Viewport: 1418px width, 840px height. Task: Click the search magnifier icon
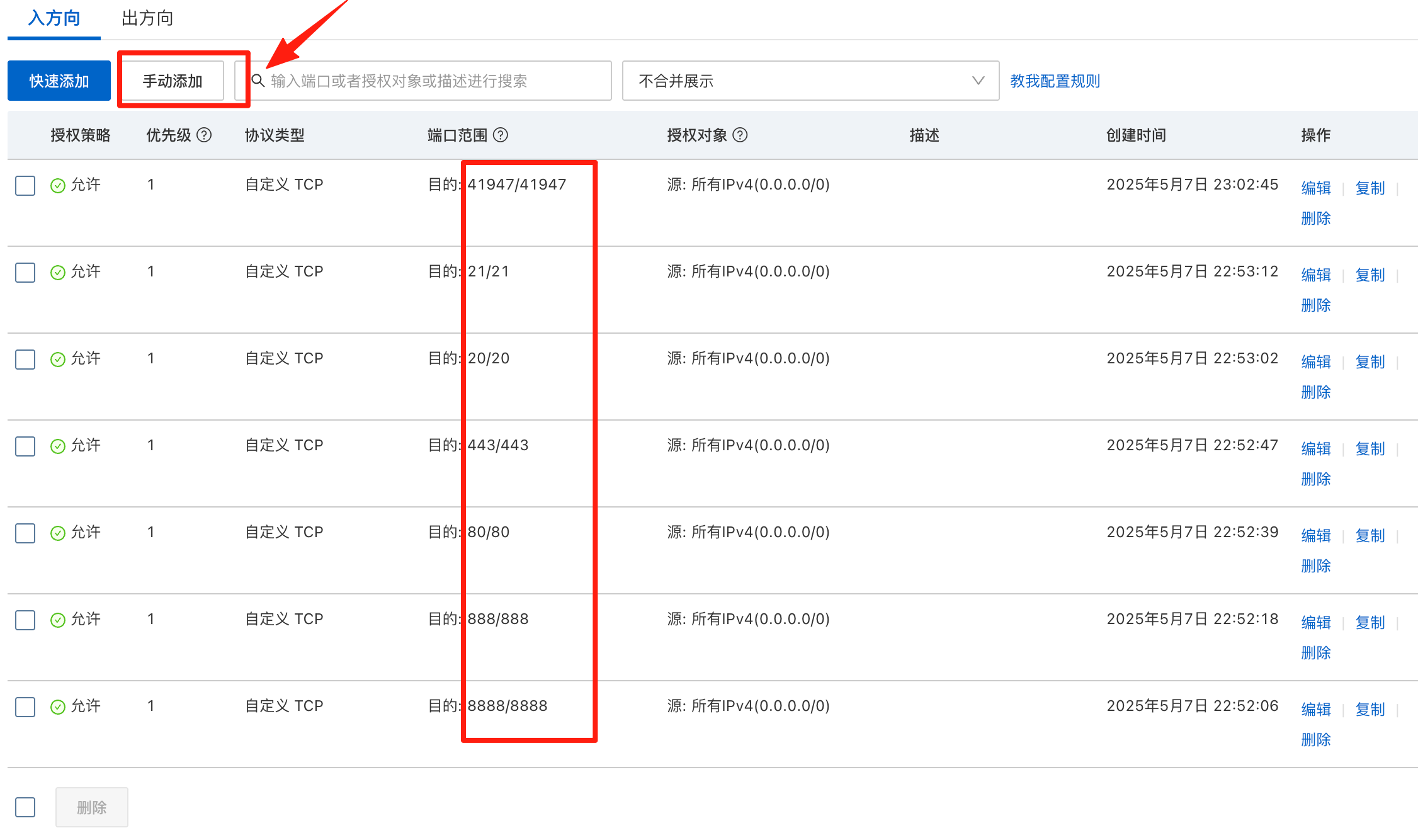(x=258, y=81)
